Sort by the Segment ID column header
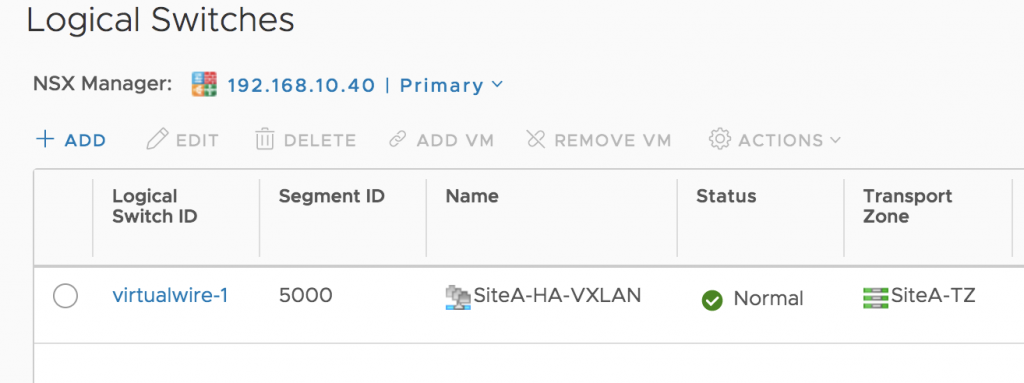The height and width of the screenshot is (383, 1024). [x=332, y=196]
